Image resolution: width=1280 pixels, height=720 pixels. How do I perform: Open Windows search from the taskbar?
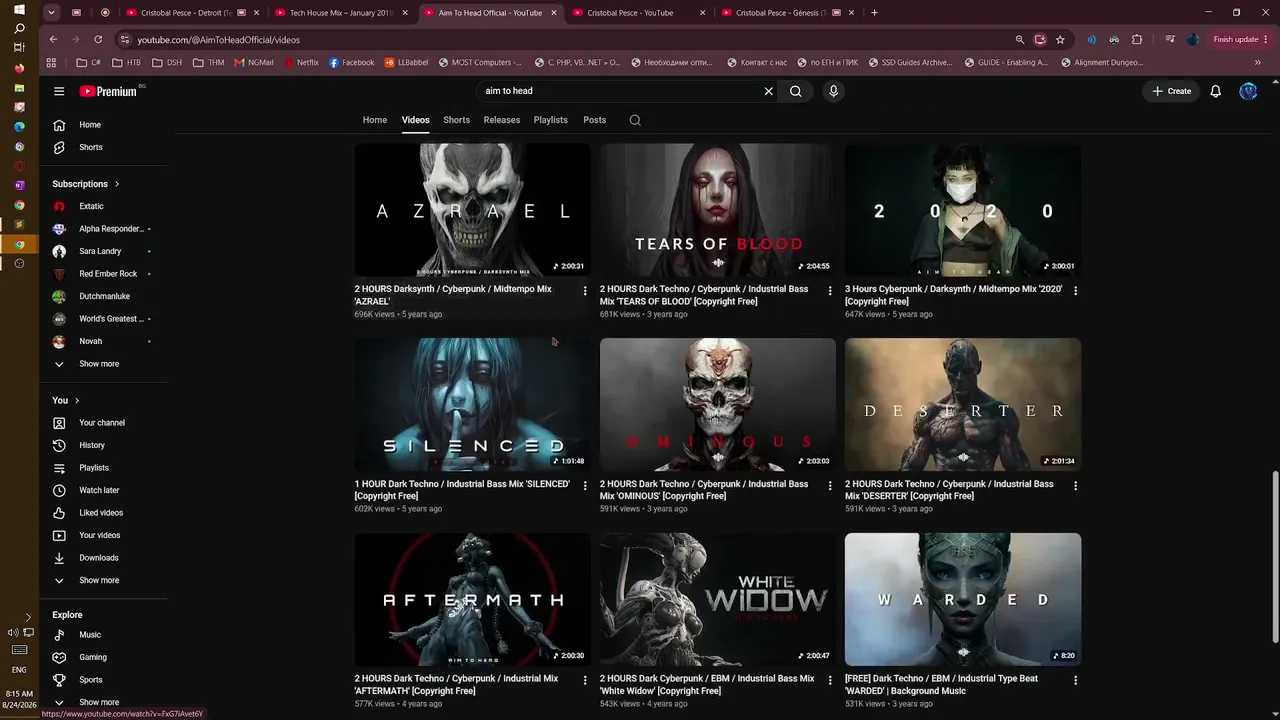[x=19, y=28]
